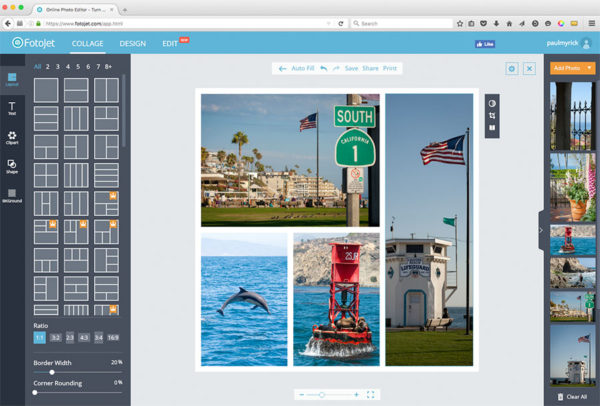Choose the two horizontal rows layout
600x406 pixels.
click(x=76, y=90)
